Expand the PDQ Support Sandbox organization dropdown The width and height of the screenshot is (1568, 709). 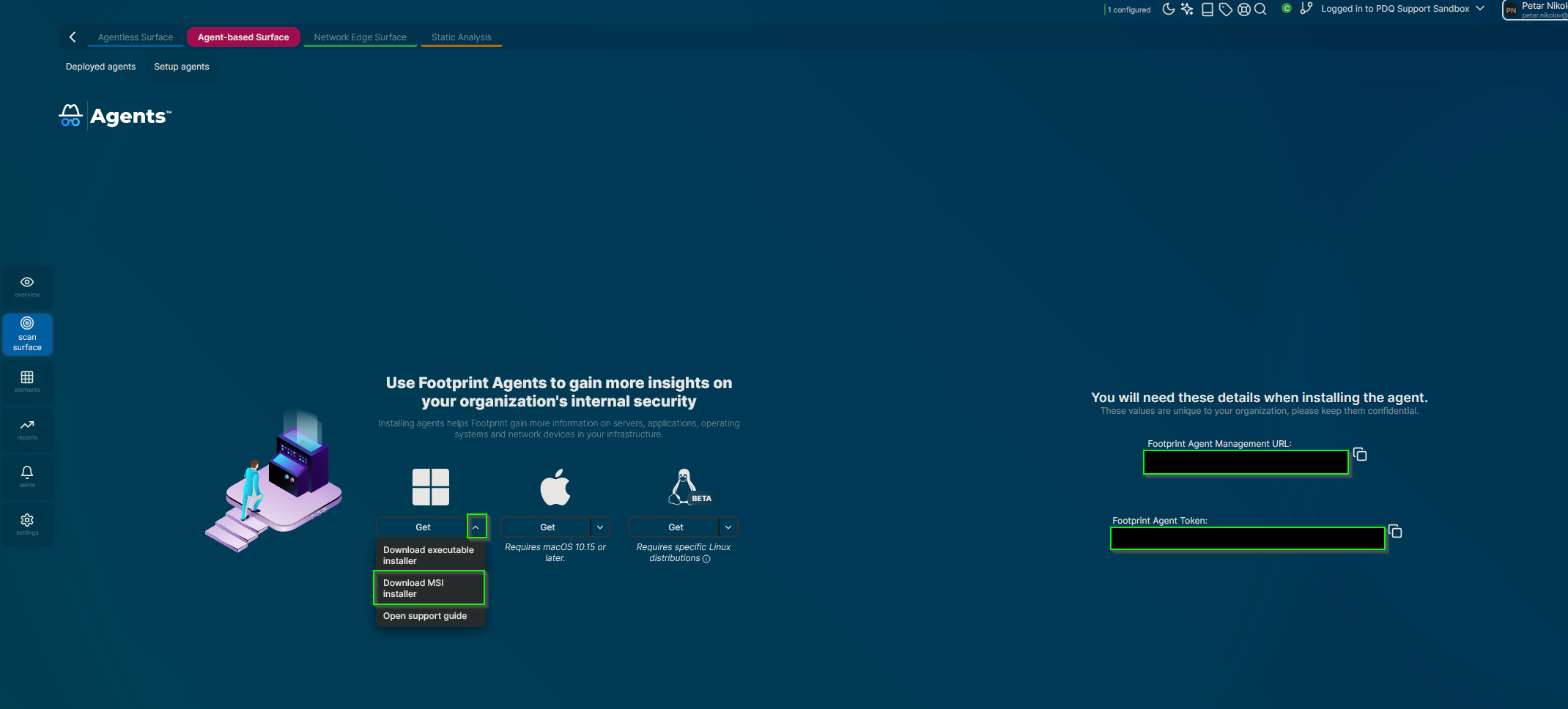tap(1480, 9)
